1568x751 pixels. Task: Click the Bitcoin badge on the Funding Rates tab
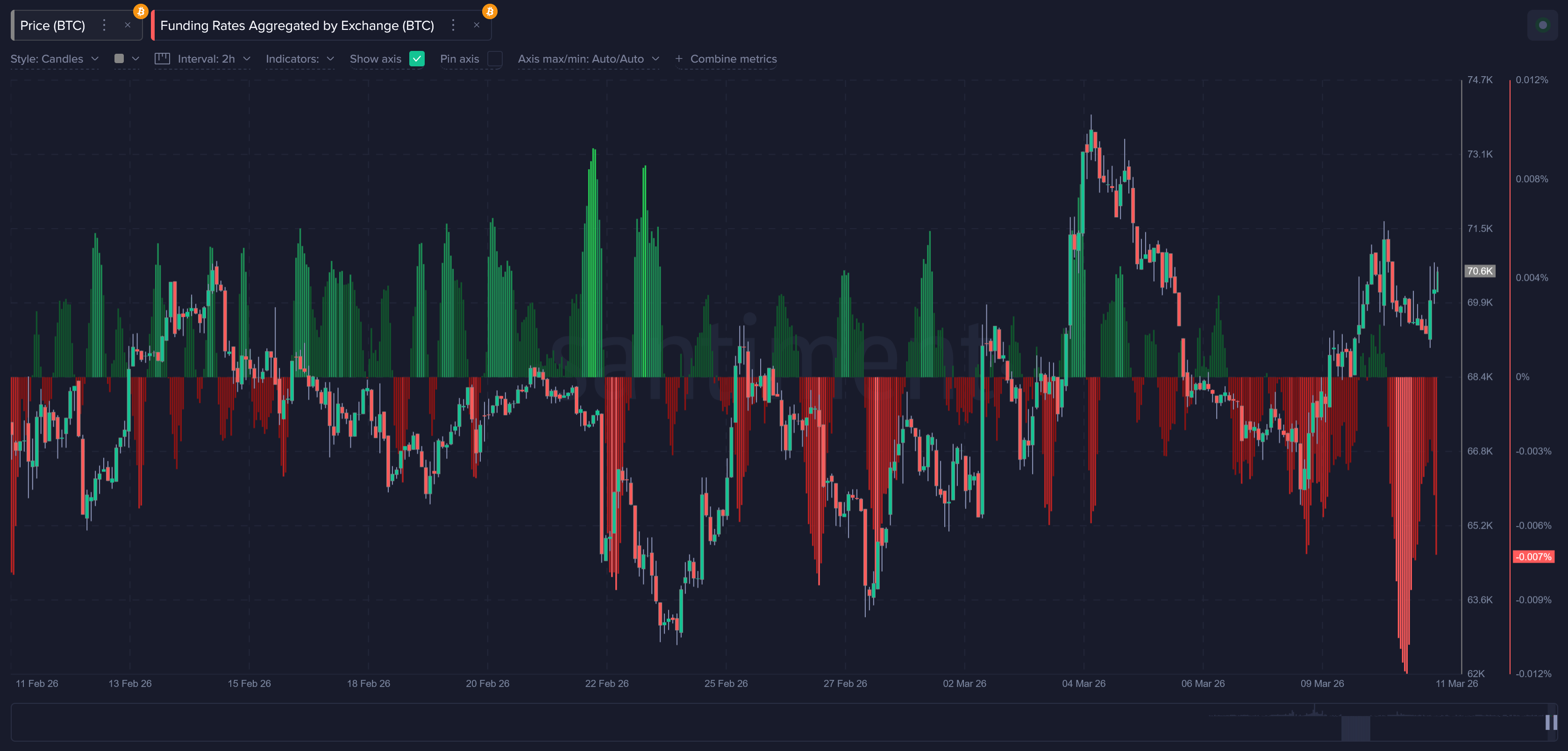489,11
